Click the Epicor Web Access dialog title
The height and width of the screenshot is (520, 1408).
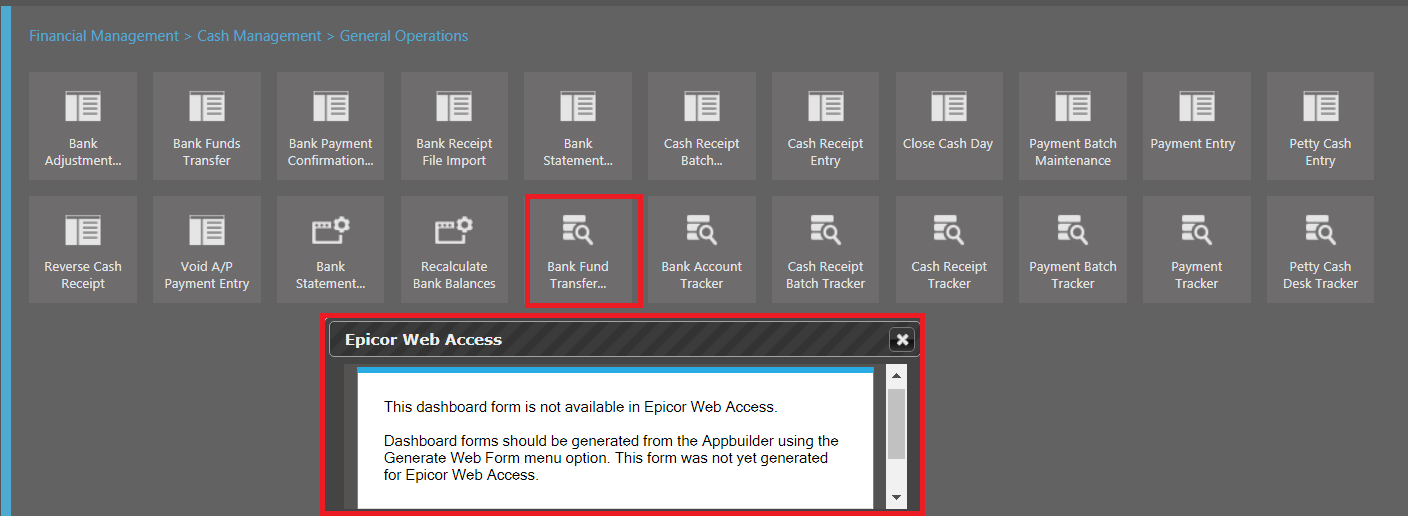[x=423, y=340]
